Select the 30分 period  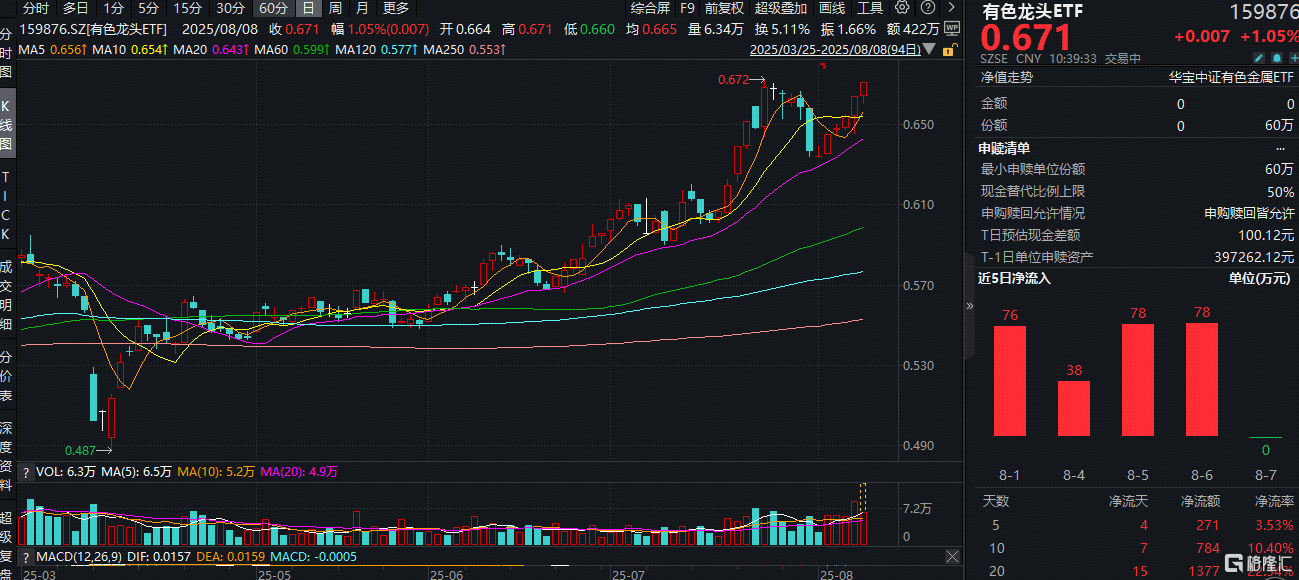point(230,7)
